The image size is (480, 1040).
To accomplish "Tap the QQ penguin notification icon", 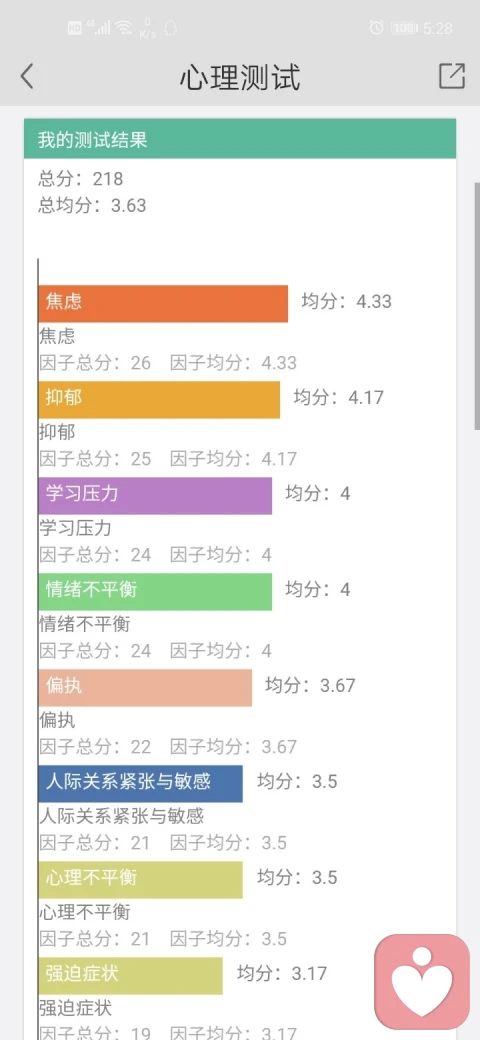I will pyautogui.click(x=170, y=27).
